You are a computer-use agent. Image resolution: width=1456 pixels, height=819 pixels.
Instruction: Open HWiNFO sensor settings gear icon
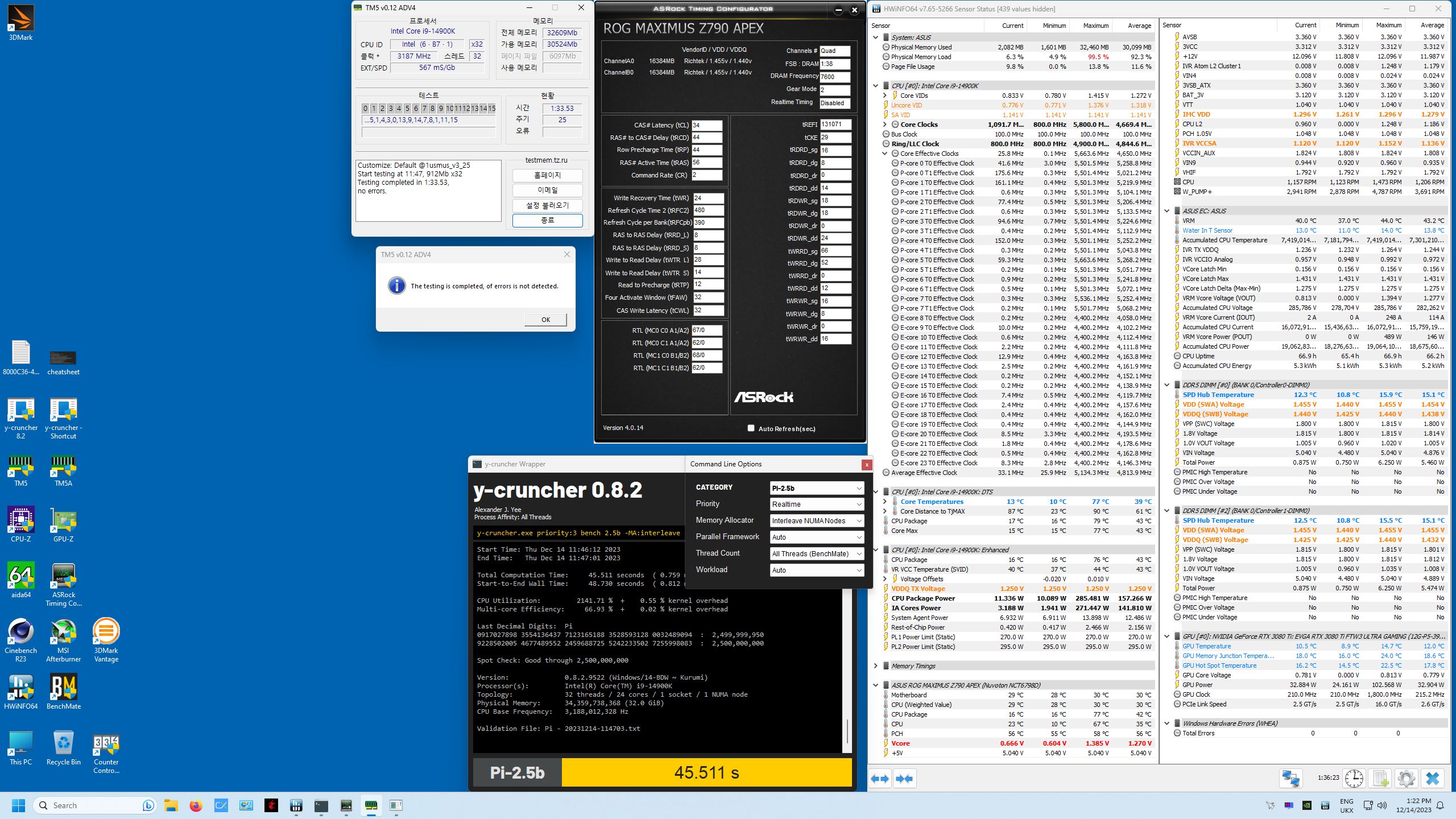coord(1406,778)
